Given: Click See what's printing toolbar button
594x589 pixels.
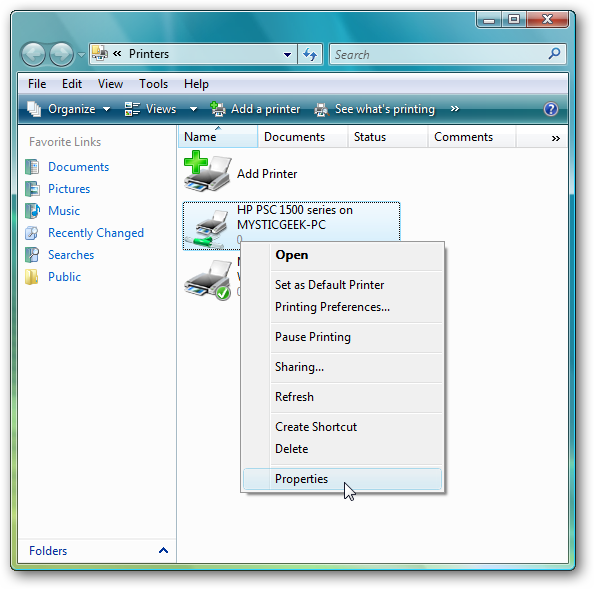Looking at the screenshot, I should coord(375,109).
